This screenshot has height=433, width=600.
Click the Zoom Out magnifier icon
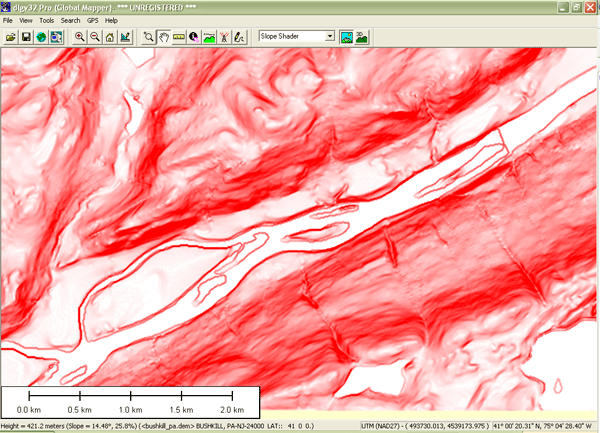pos(95,36)
